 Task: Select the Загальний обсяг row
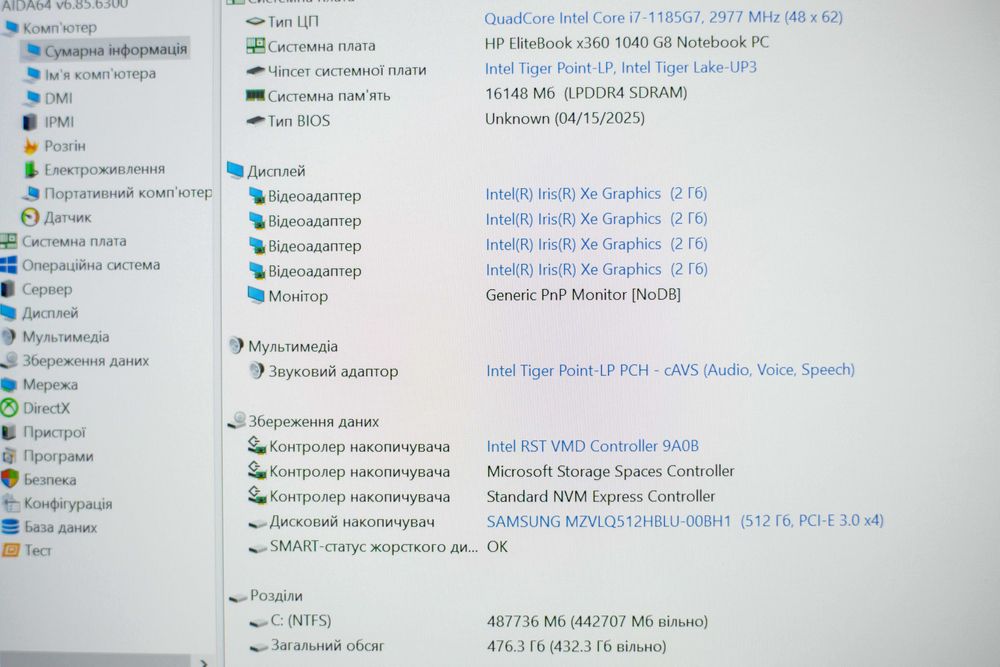coord(457,645)
